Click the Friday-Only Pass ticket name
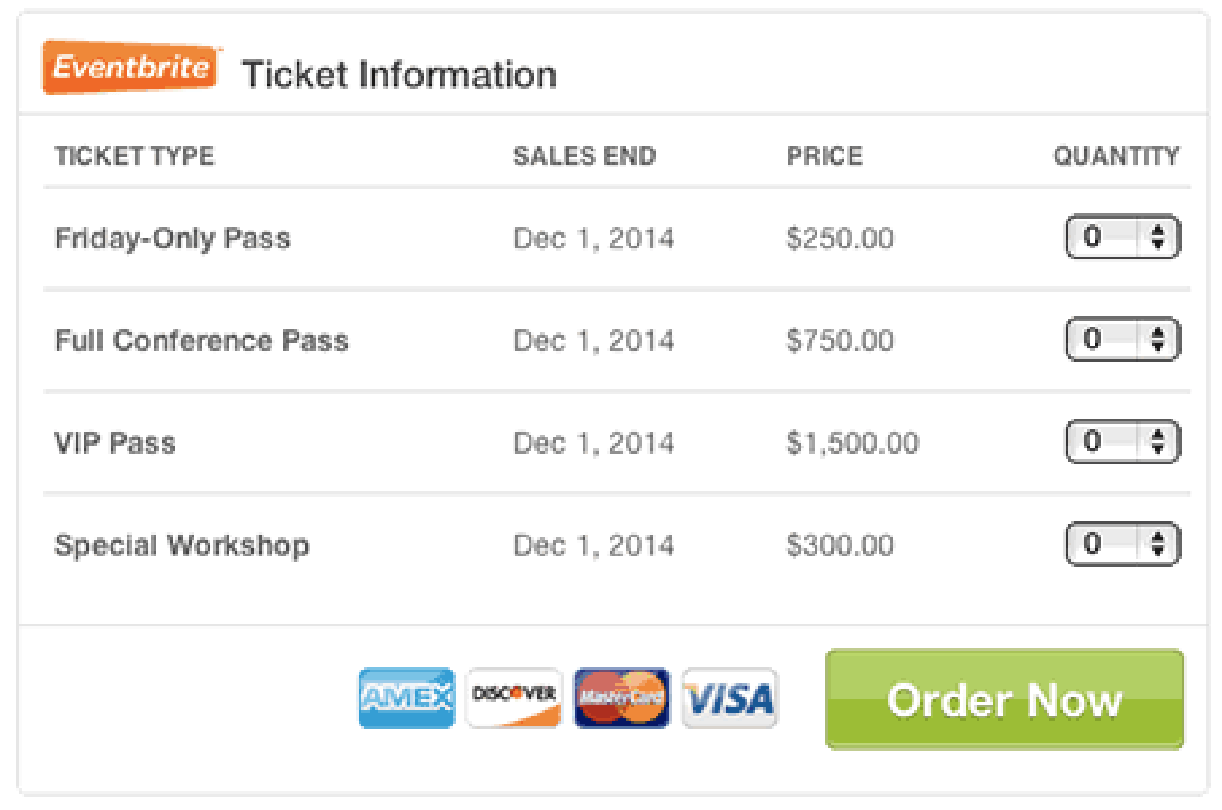This screenshot has height=810, width=1222. (172, 239)
